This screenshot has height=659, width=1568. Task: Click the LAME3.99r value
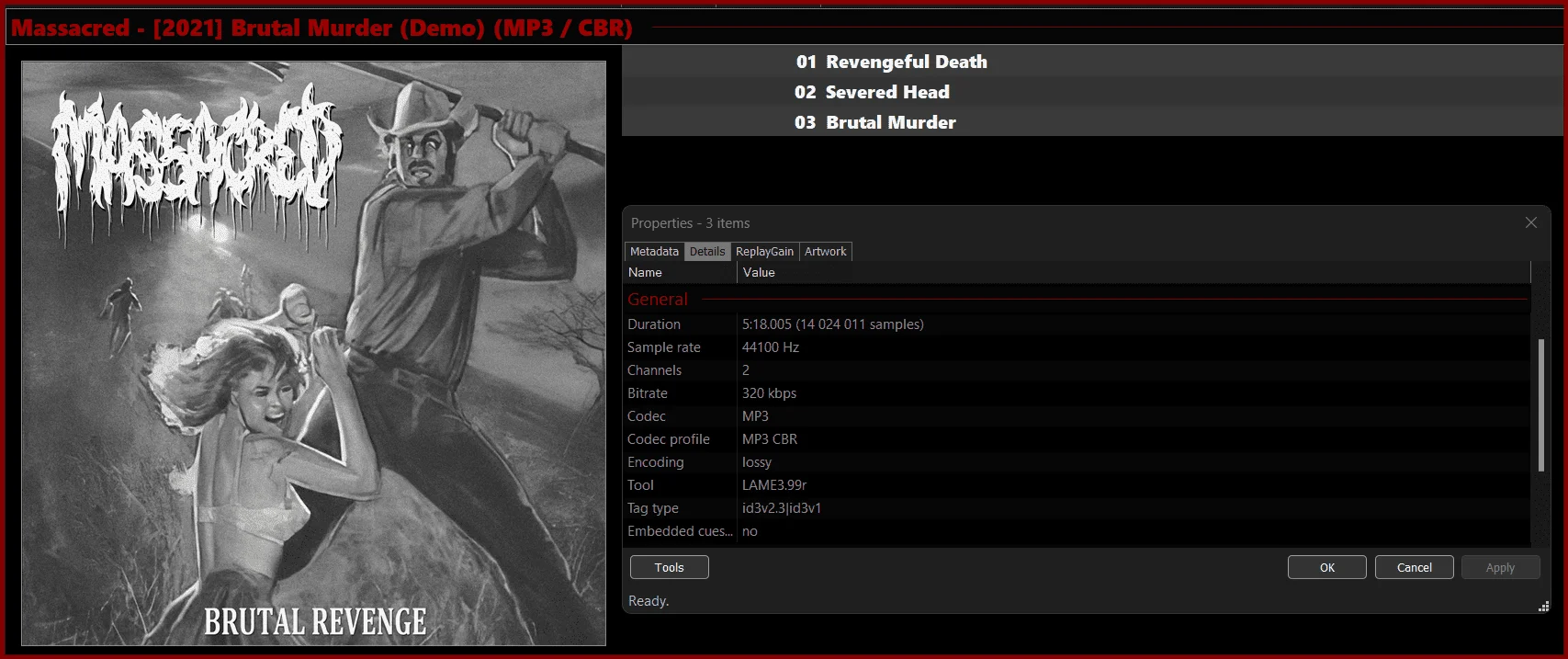coord(774,485)
